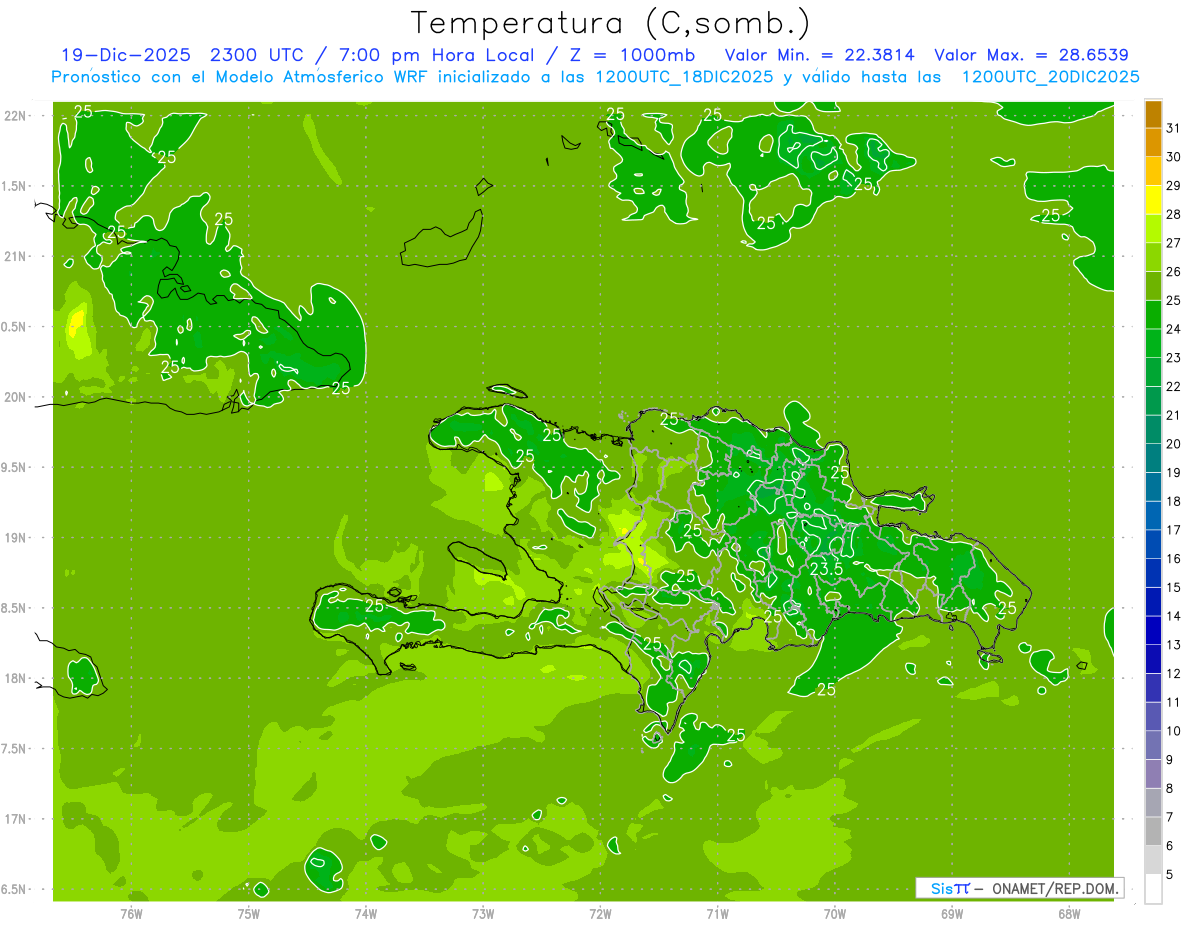Click the "23.5" contour label
1200x927 pixels.
(826, 569)
